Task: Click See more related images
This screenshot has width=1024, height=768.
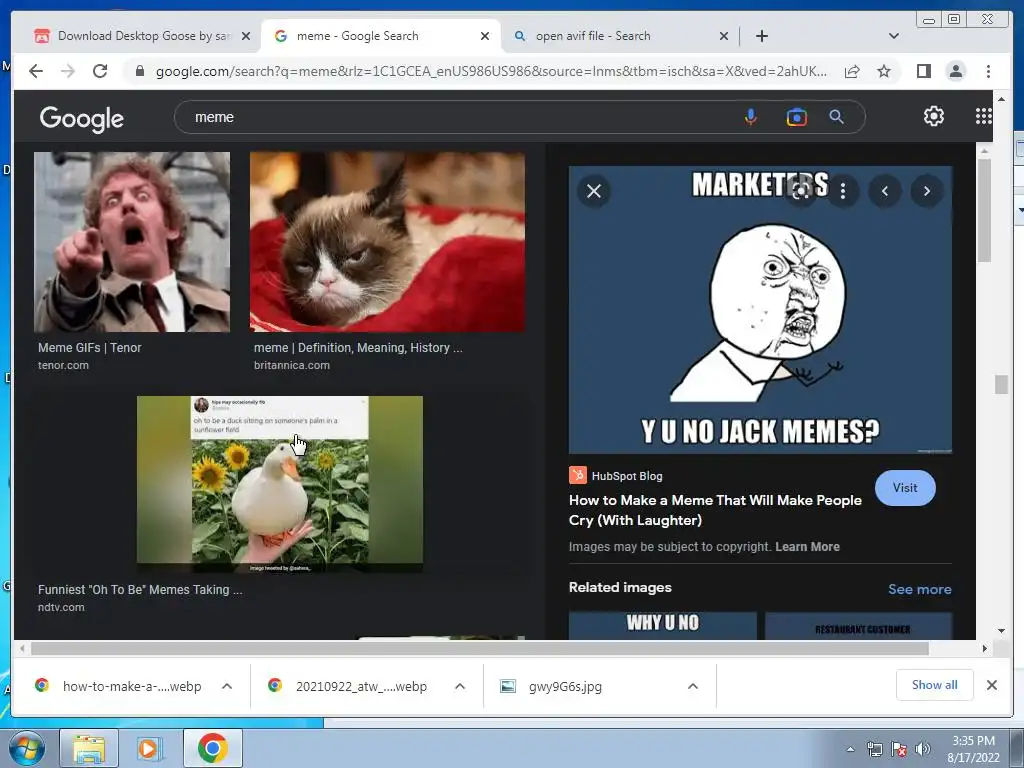Action: pyautogui.click(x=920, y=589)
